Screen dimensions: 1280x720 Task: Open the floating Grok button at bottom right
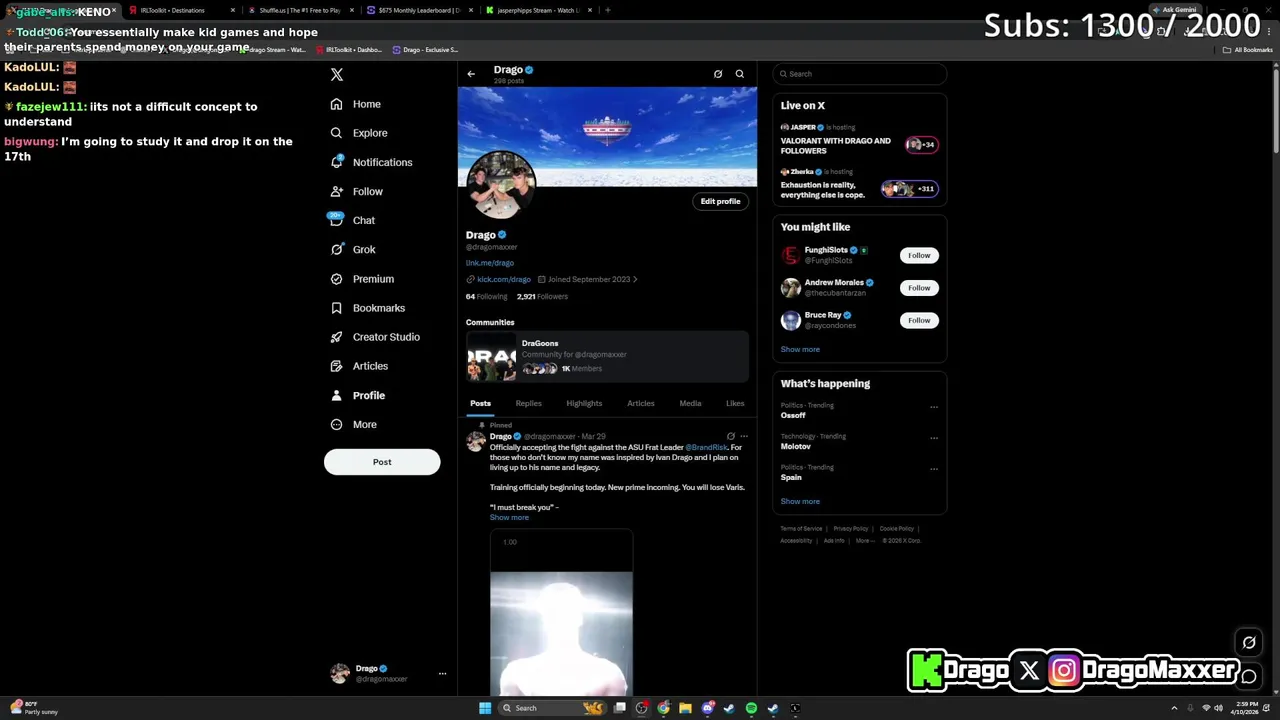1249,643
